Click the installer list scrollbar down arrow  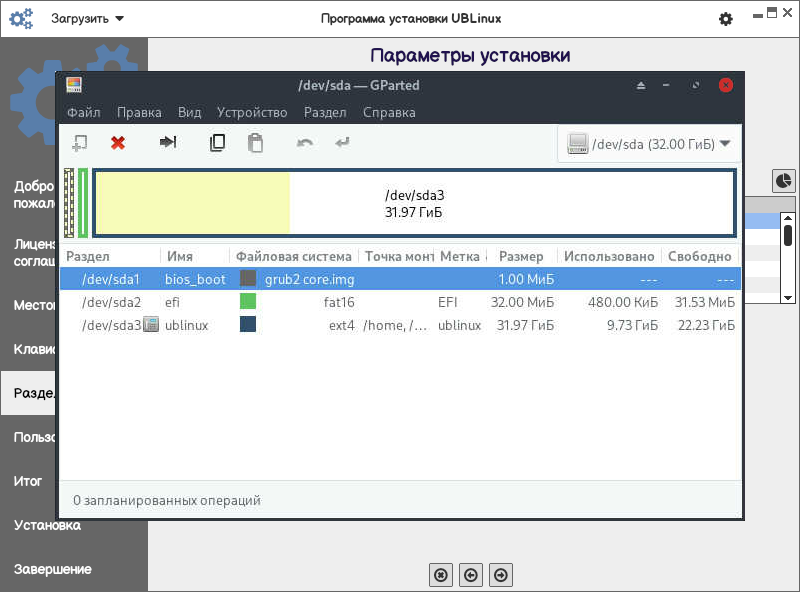[x=788, y=298]
